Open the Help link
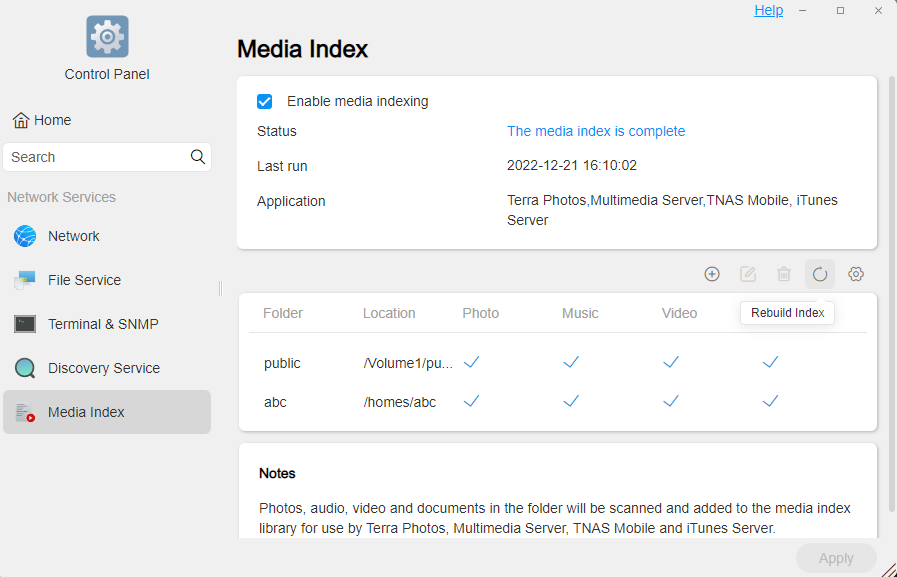This screenshot has height=577, width=897. coord(768,10)
